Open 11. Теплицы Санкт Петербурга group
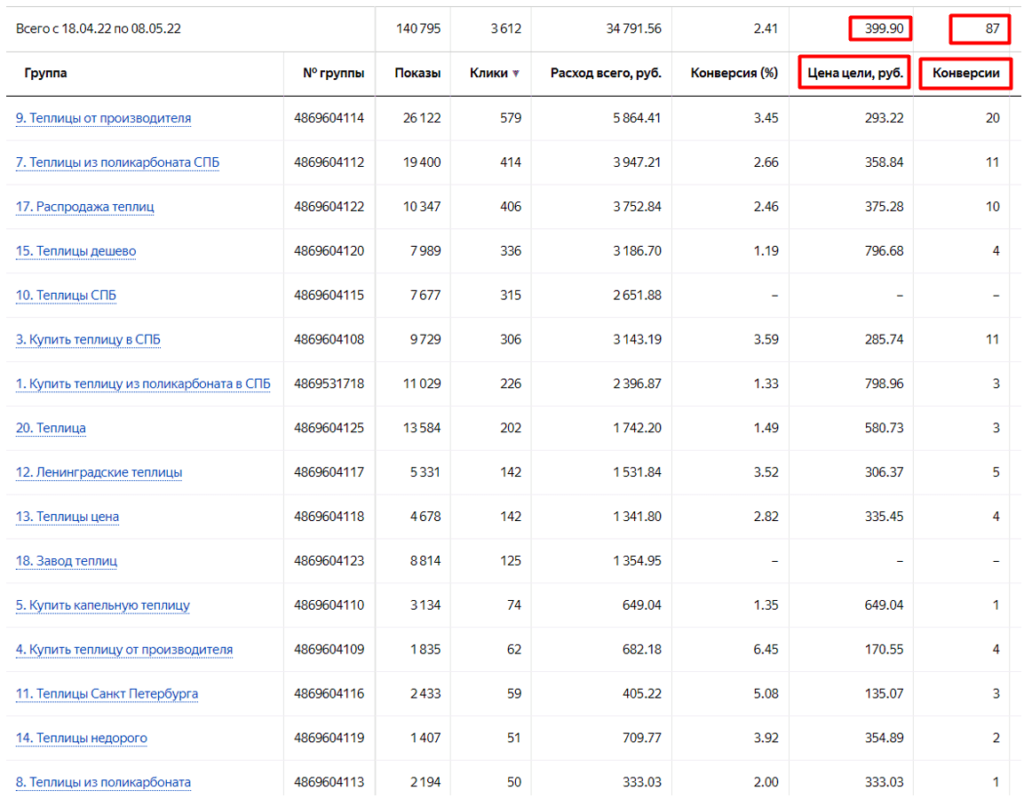This screenshot has height=806, width=1024. (106, 694)
